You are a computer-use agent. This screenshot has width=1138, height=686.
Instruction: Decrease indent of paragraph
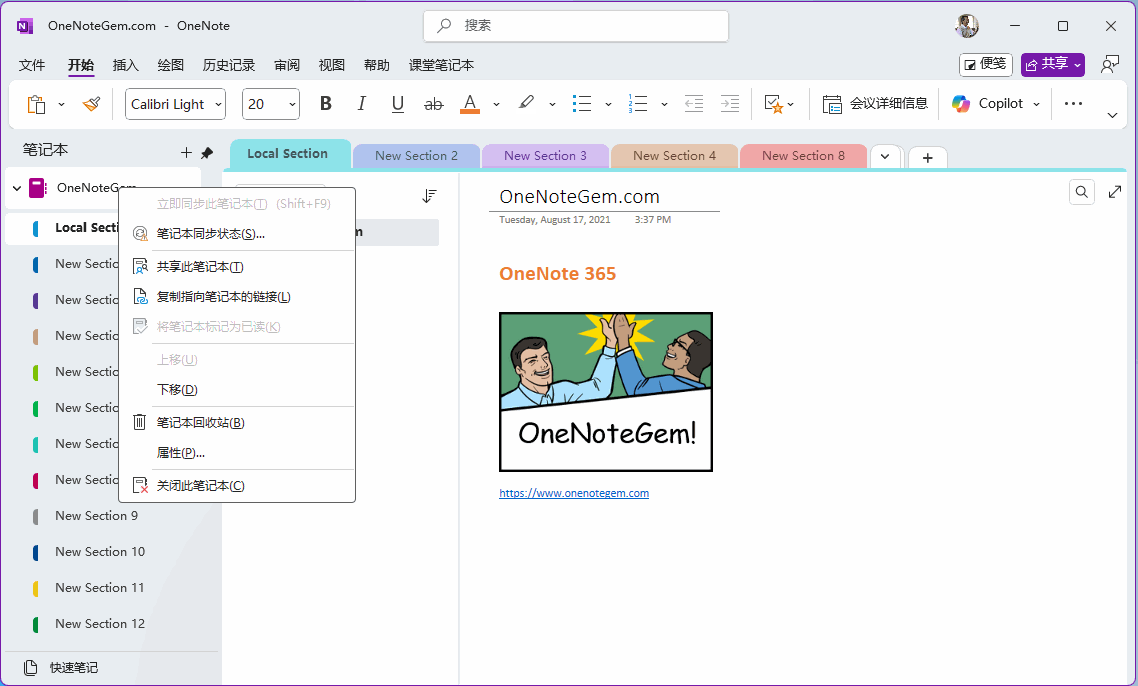[694, 104]
